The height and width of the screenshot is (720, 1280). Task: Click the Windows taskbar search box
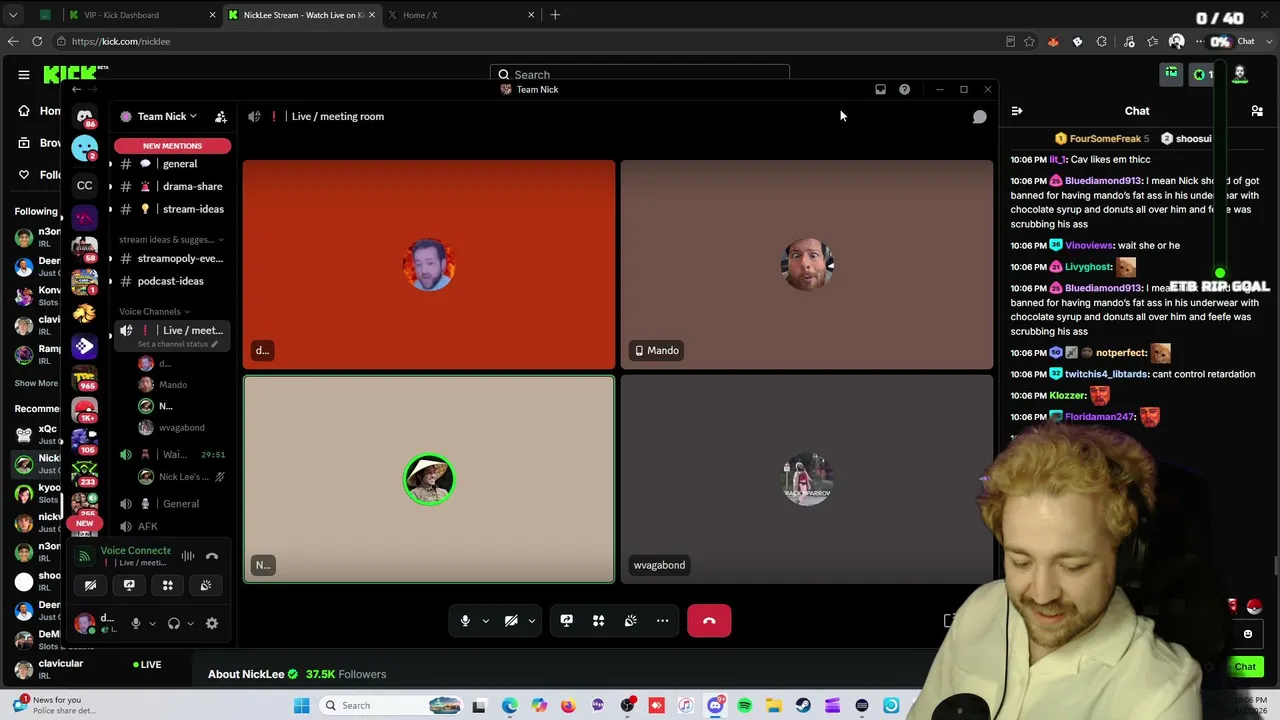coord(390,706)
